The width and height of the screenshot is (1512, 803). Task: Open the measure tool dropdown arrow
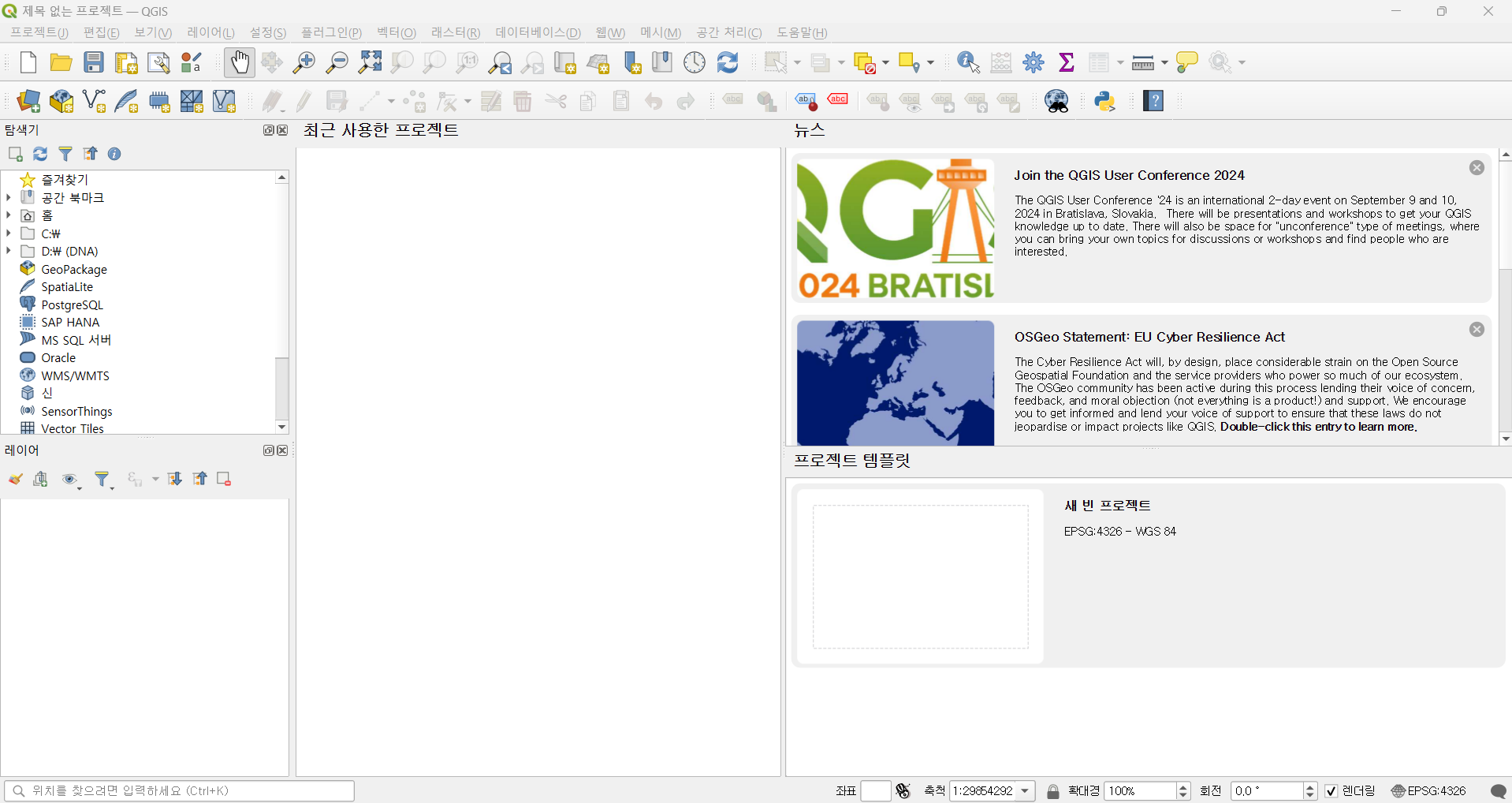point(1164,63)
